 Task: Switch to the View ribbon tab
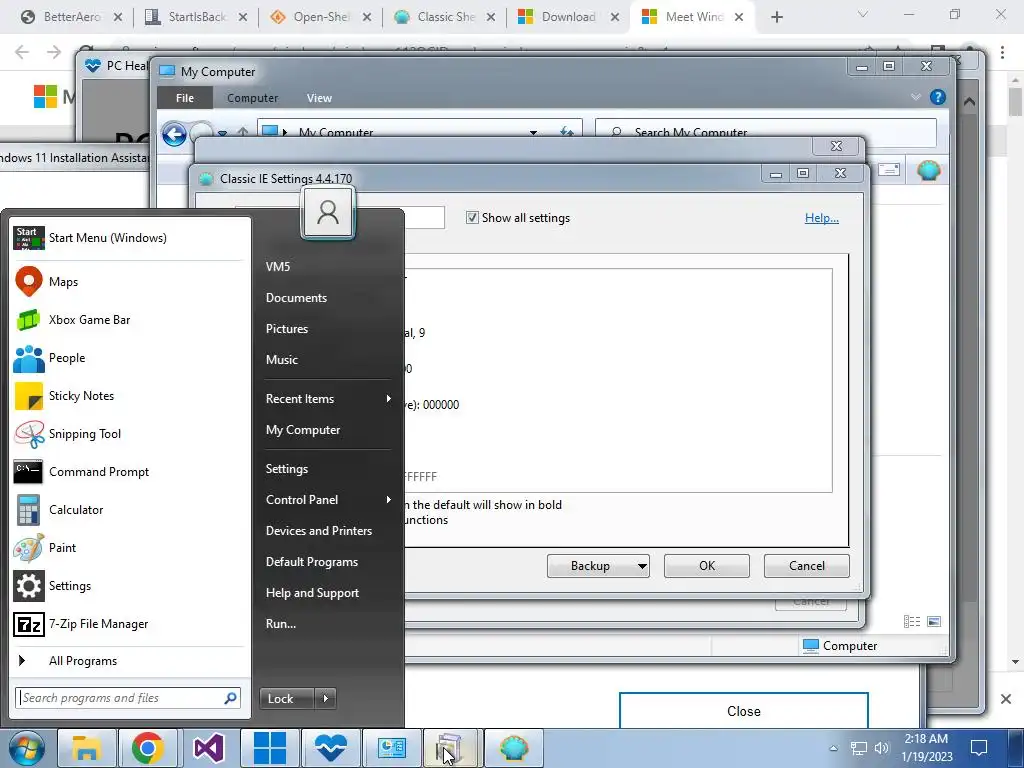coord(319,98)
